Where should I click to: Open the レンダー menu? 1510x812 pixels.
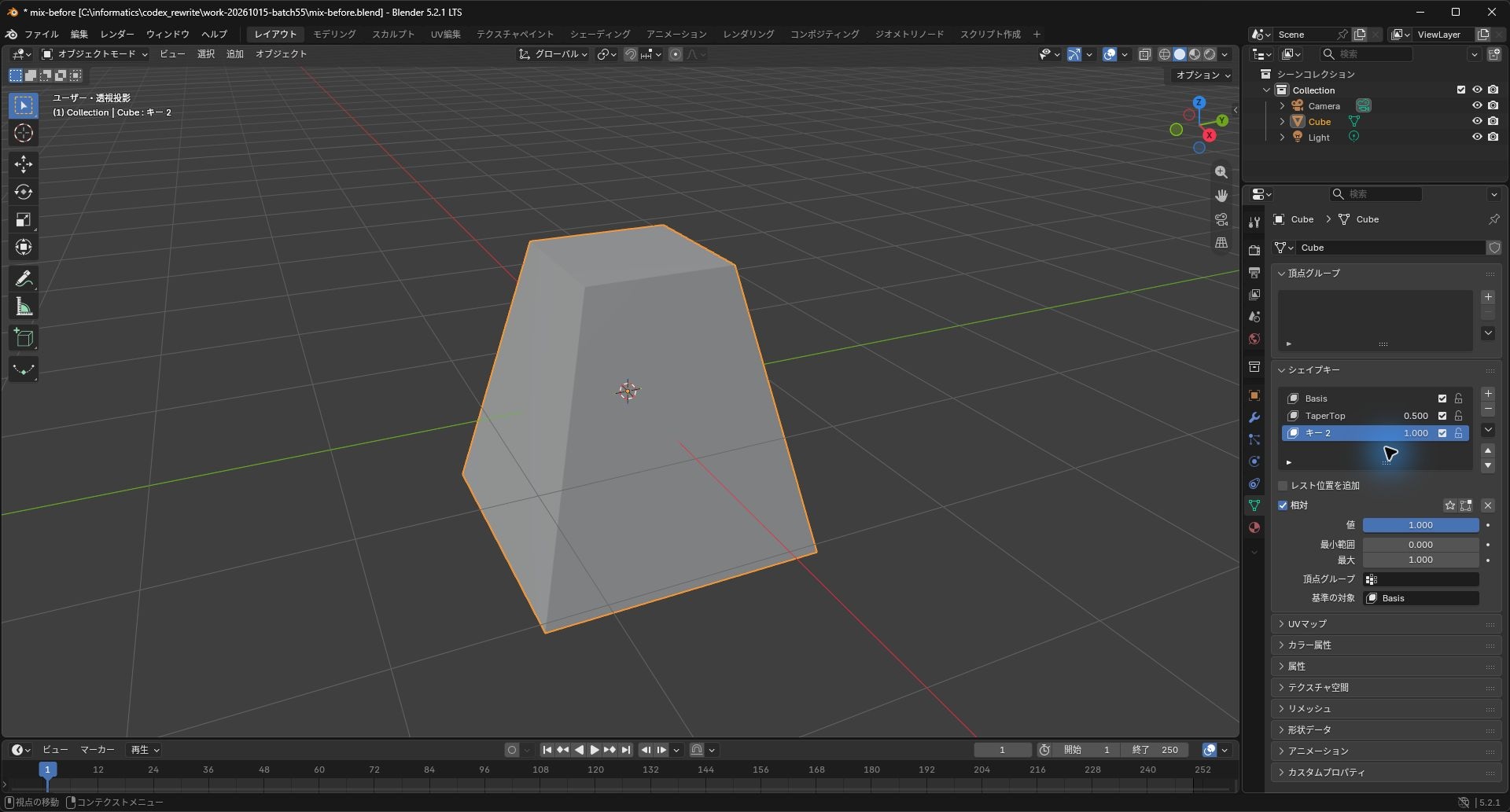click(x=116, y=35)
